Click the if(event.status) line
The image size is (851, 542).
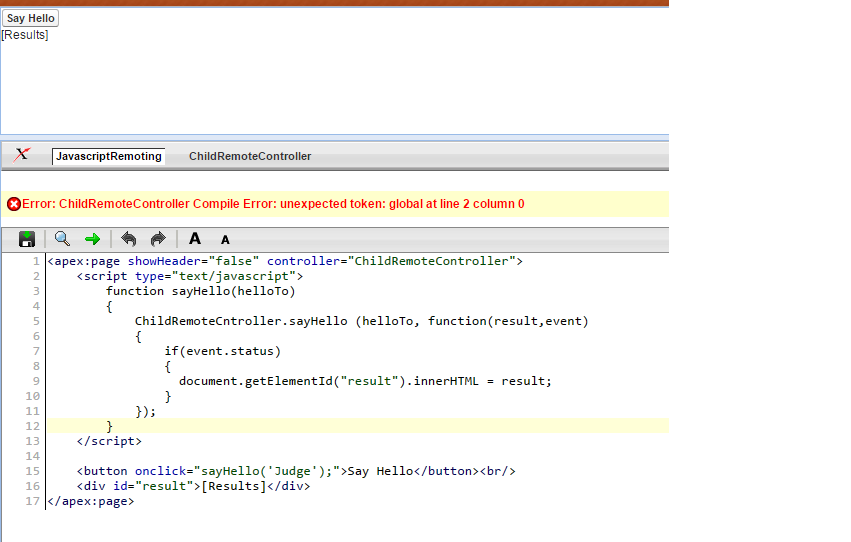point(223,351)
